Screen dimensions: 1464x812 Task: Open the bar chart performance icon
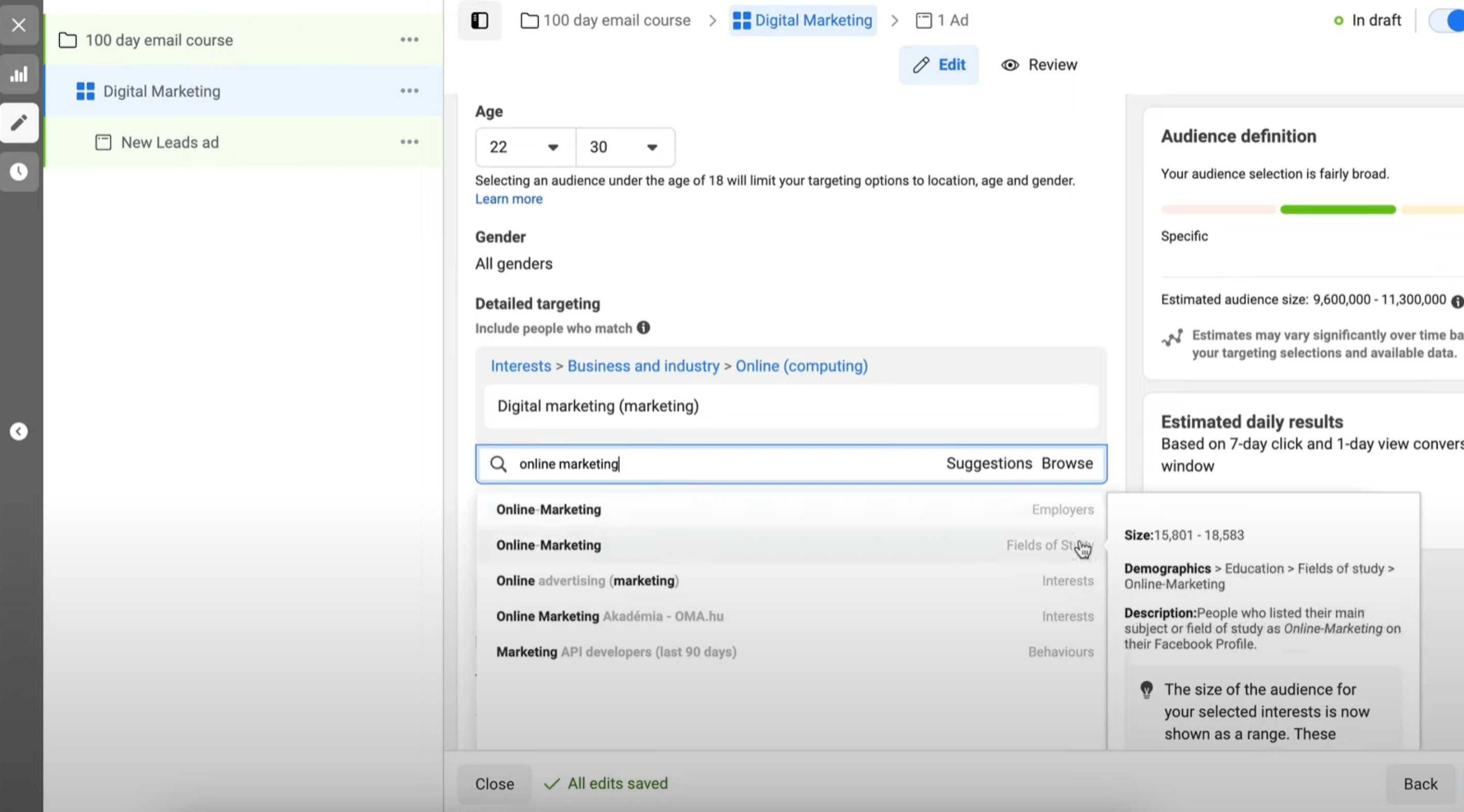click(19, 74)
